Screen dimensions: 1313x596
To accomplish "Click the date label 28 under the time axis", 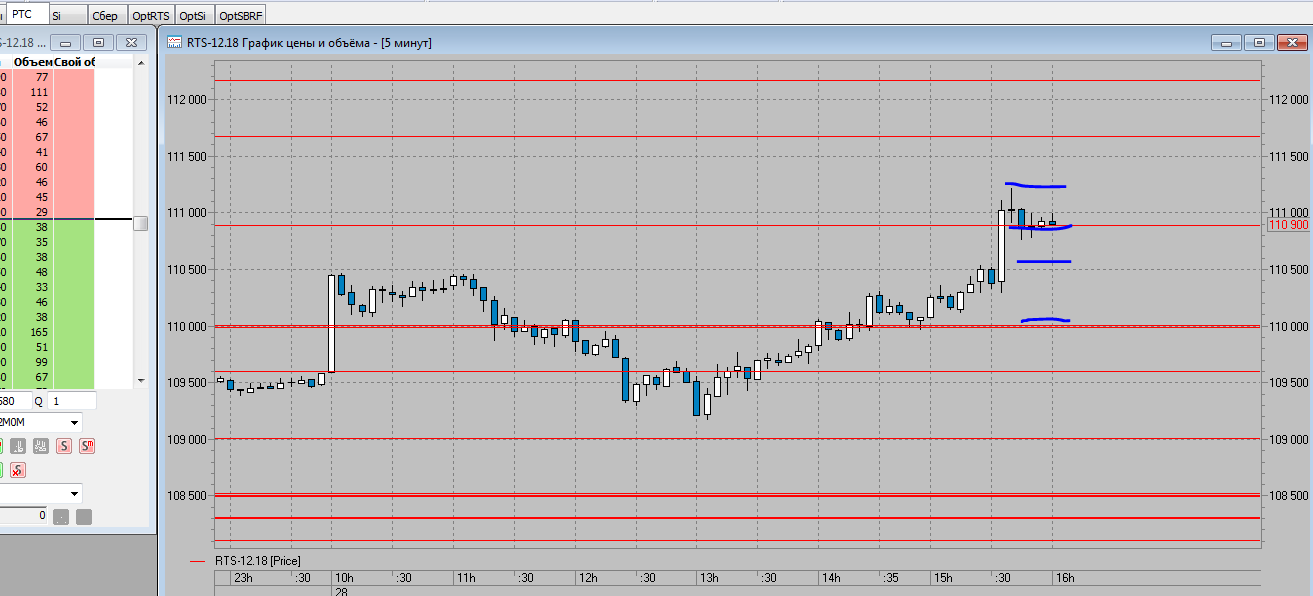I will (x=339, y=591).
